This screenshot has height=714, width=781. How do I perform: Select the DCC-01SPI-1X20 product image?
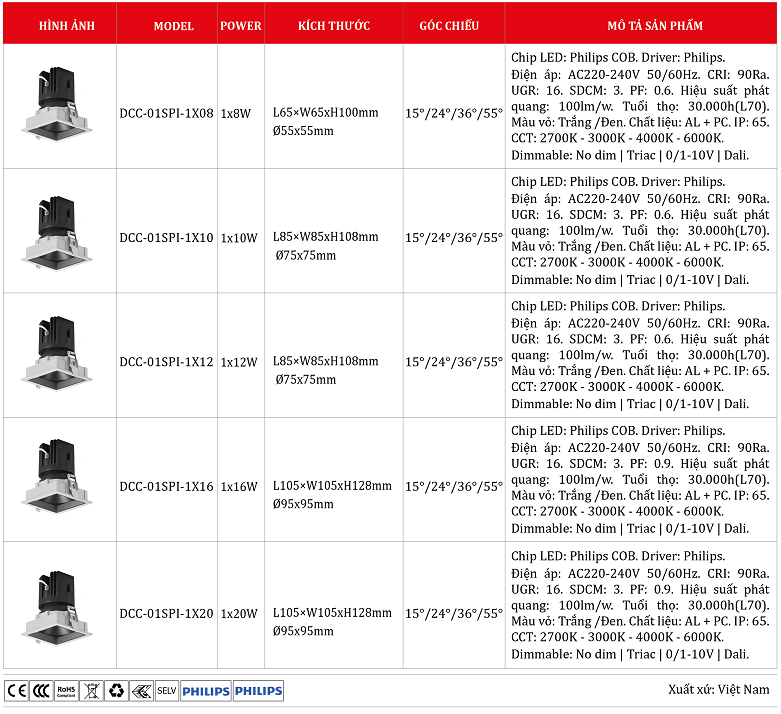tap(57, 607)
